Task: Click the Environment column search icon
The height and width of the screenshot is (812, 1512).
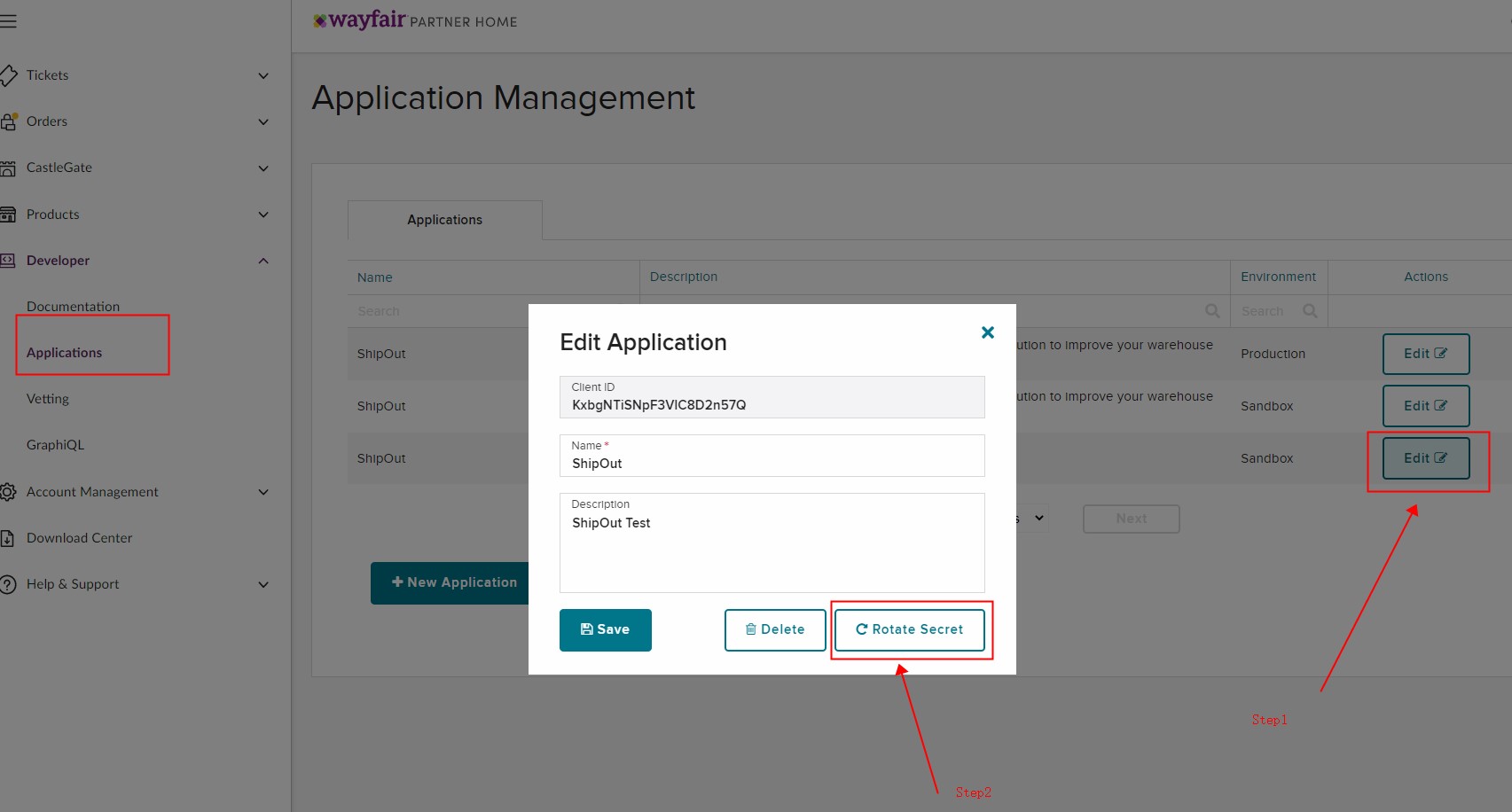Action: pyautogui.click(x=1310, y=311)
